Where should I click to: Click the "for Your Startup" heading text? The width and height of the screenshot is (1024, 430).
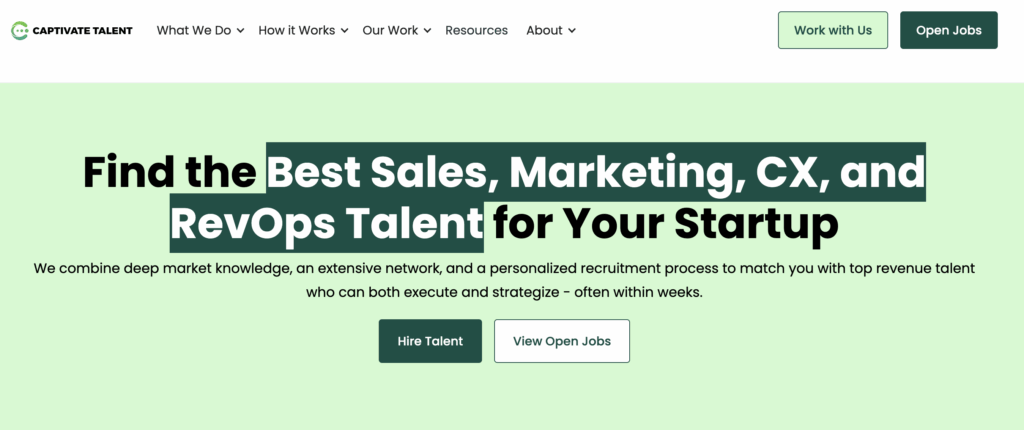pyautogui.click(x=665, y=222)
